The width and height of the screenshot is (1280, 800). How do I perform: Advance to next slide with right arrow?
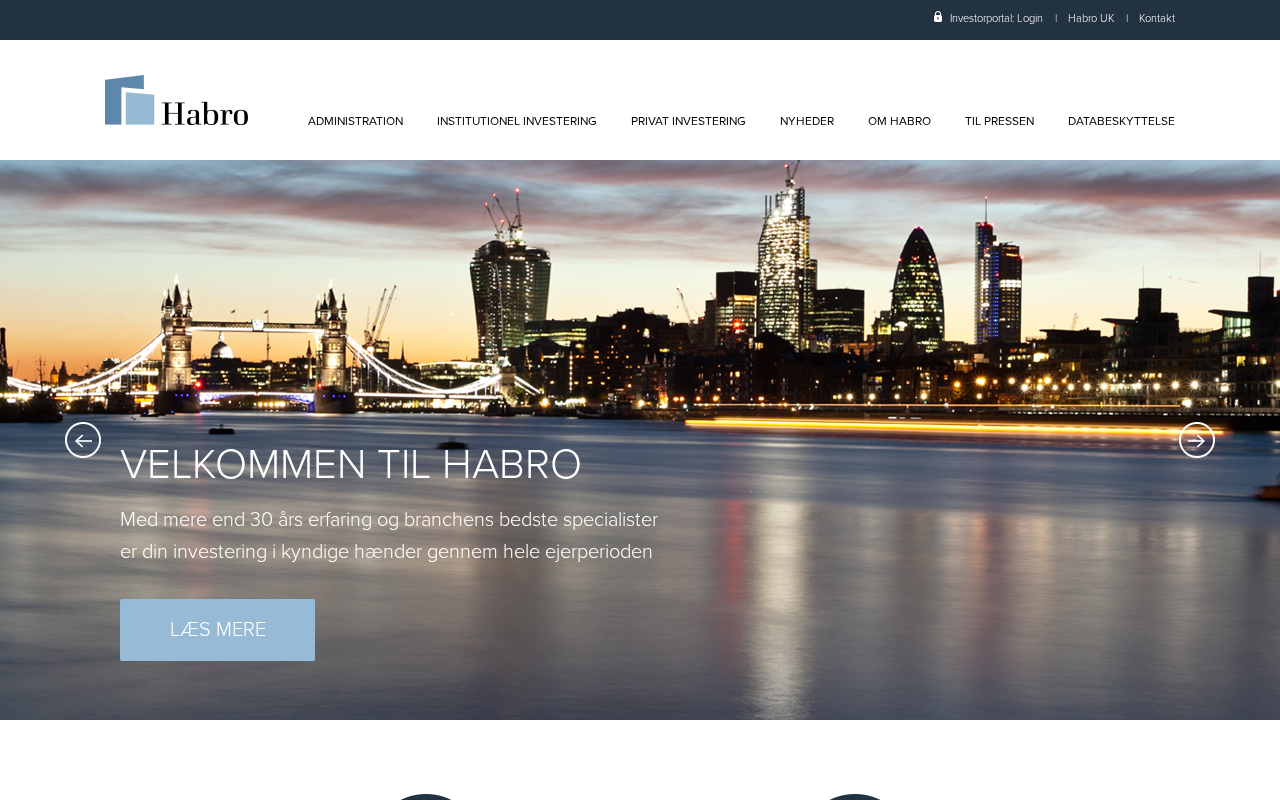[x=1197, y=440]
